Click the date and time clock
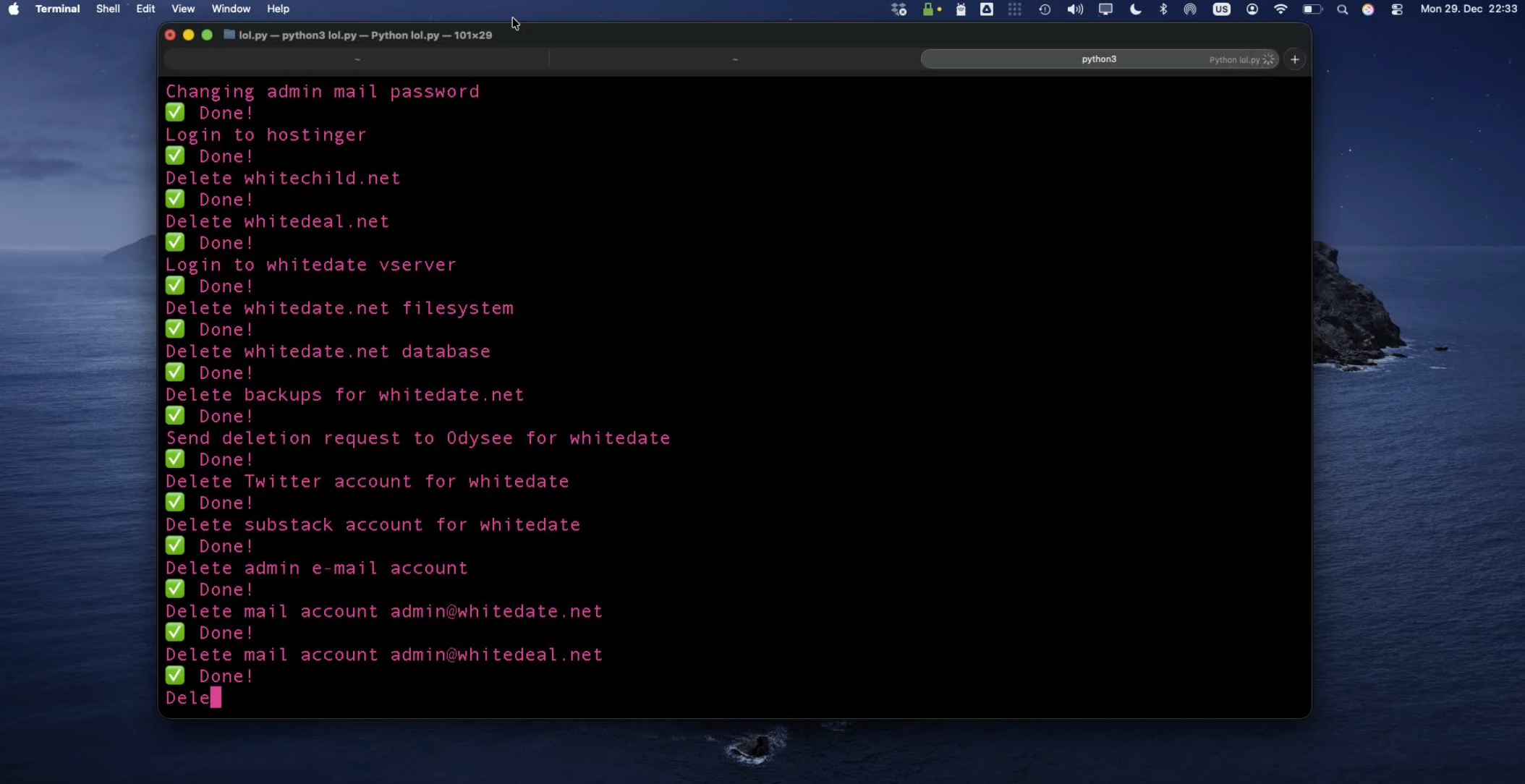Viewport: 1525px width, 784px height. (1468, 9)
